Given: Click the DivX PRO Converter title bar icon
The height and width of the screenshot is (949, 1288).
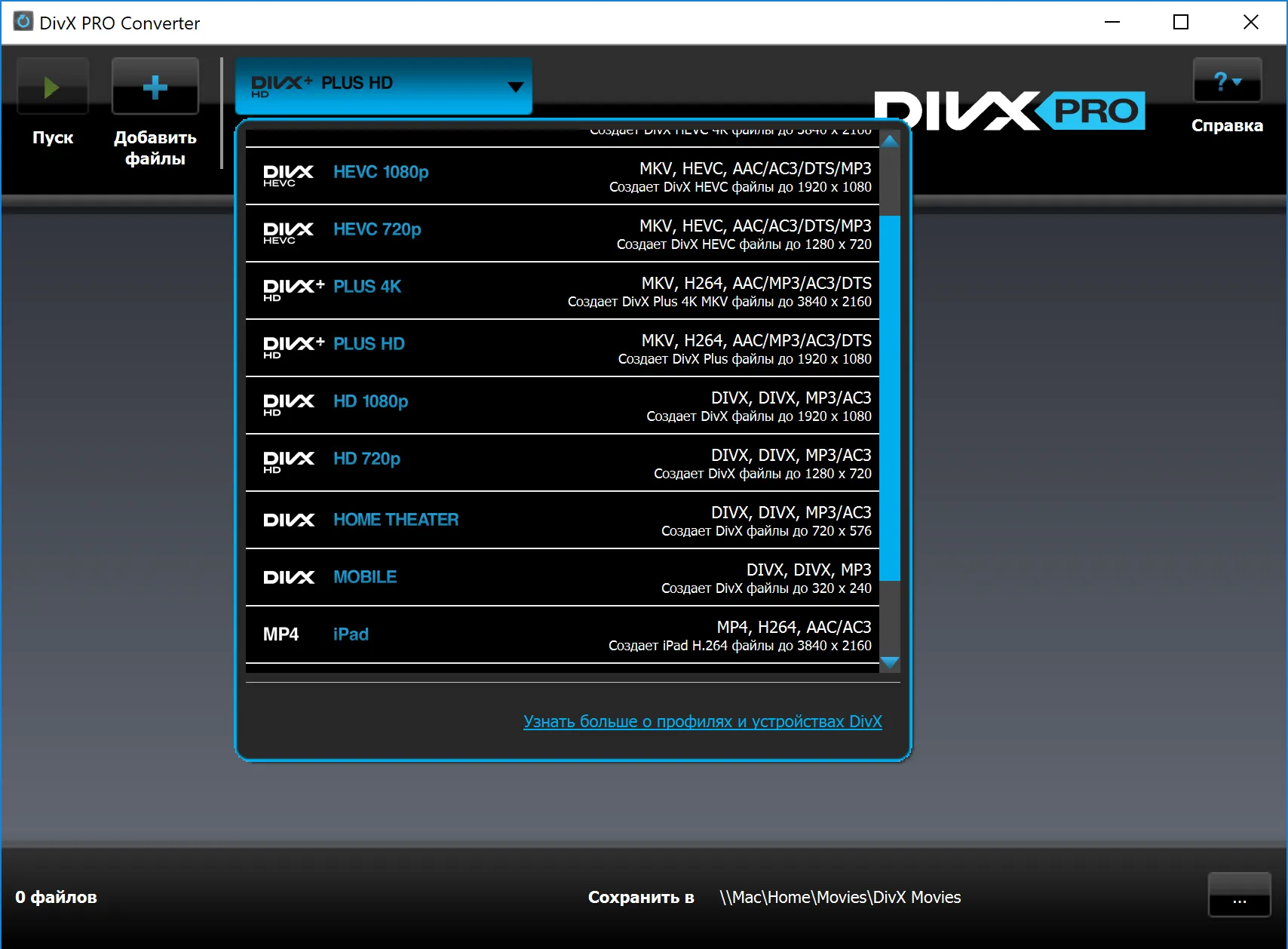Looking at the screenshot, I should click(23, 22).
